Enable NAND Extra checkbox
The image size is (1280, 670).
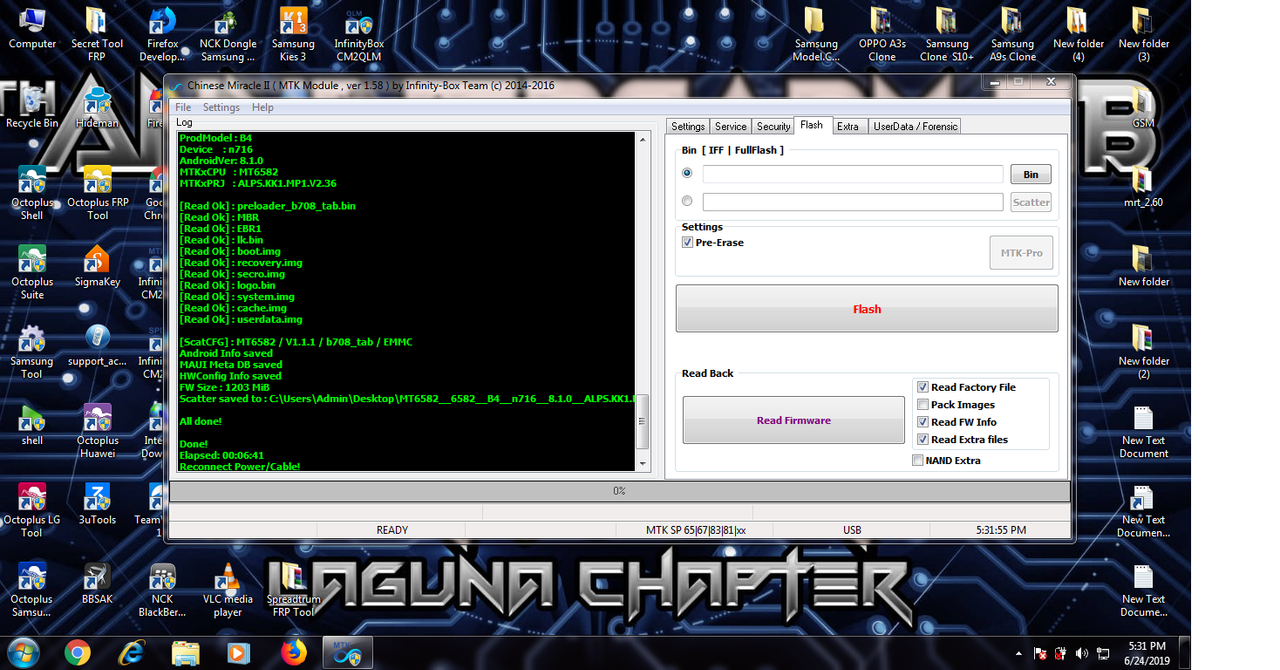pos(918,460)
